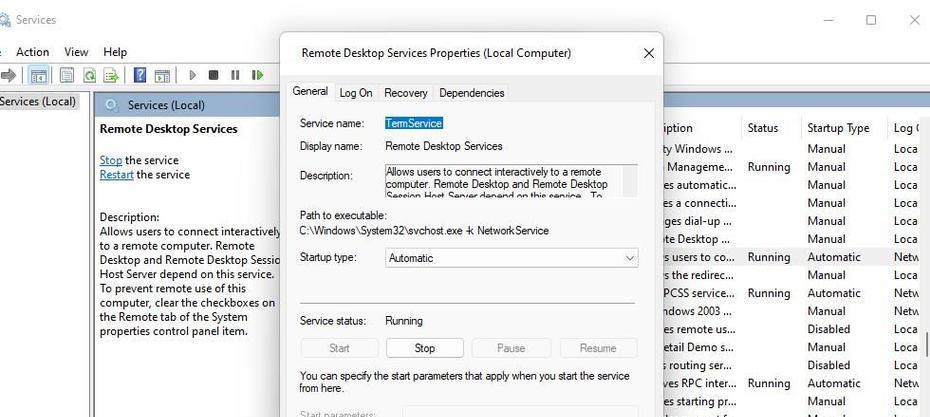Open the Startup type dropdown
930x417 pixels.
pyautogui.click(x=511, y=258)
